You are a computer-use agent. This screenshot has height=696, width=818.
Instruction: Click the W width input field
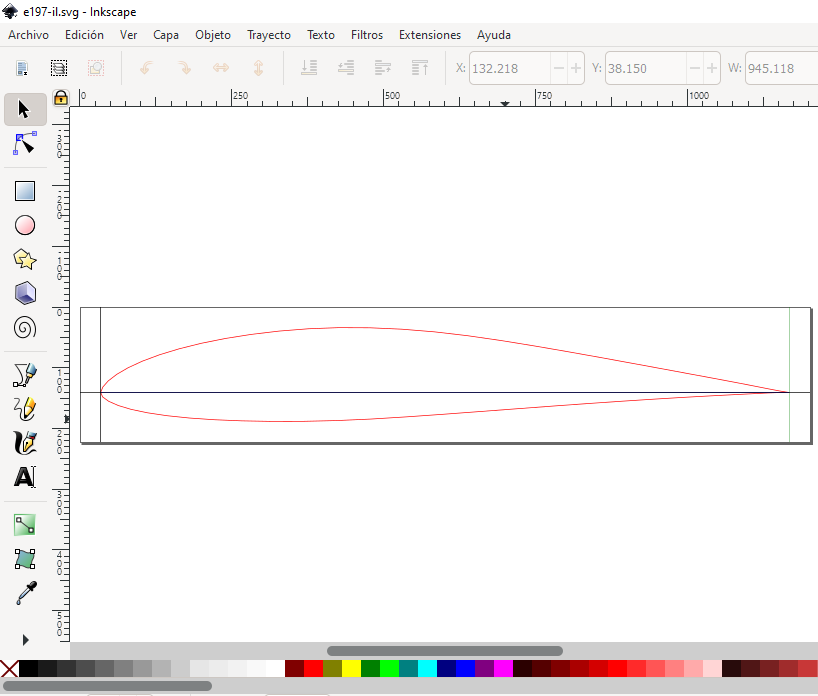tap(780, 69)
